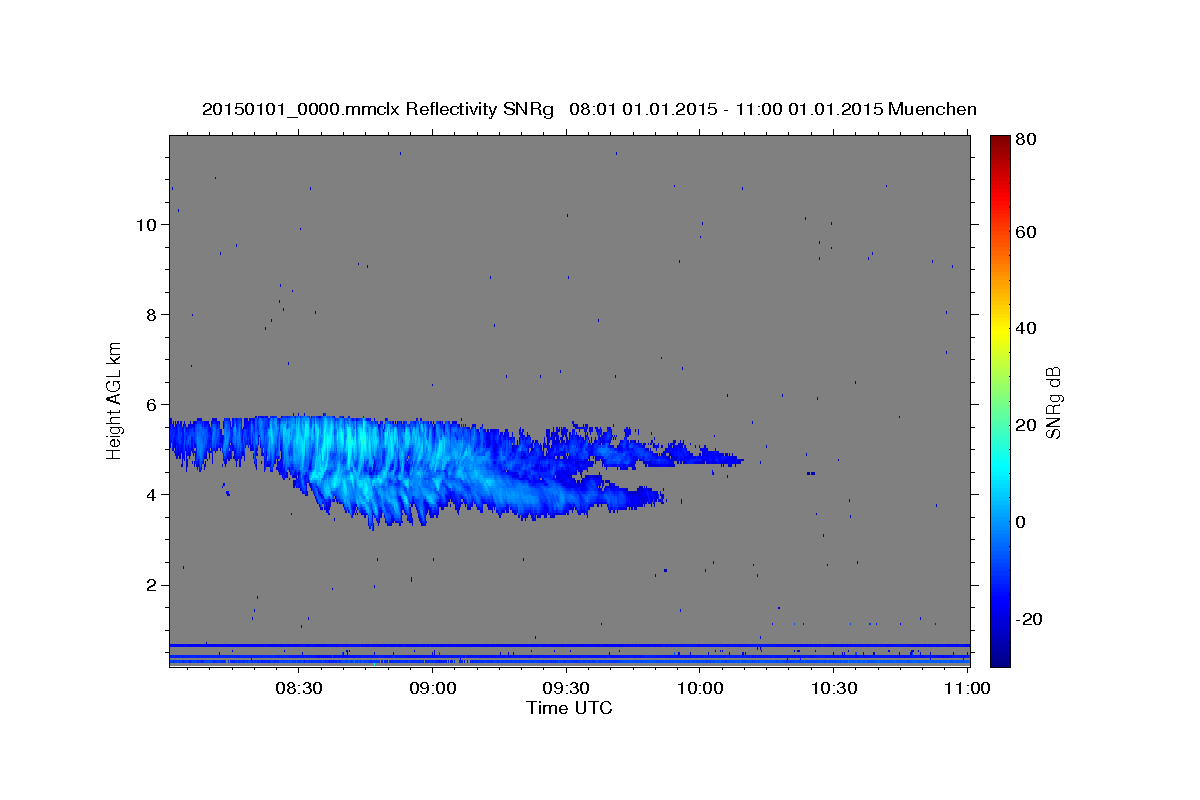
Task: Click the 10:30 time tick label
Action: tap(834, 688)
